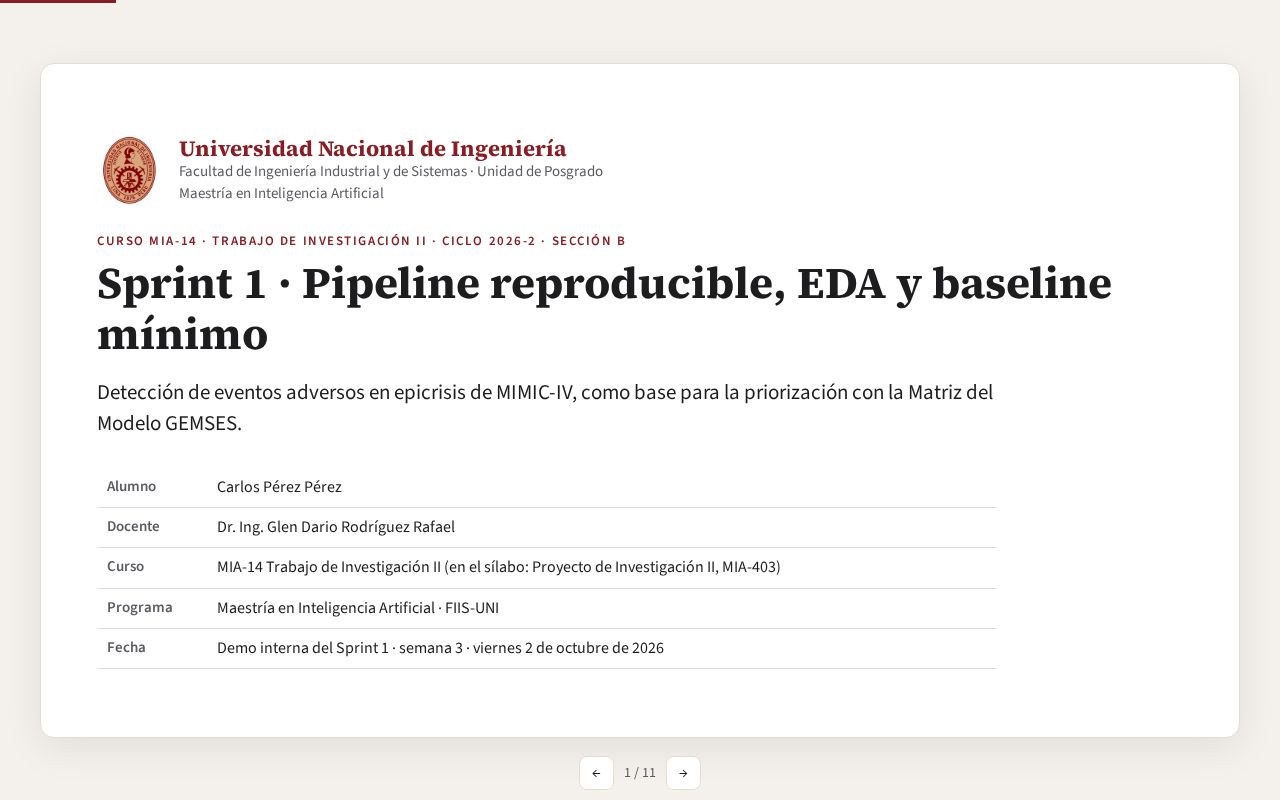Click the slide counter 1 / 11
This screenshot has height=800, width=1280.
tap(640, 773)
